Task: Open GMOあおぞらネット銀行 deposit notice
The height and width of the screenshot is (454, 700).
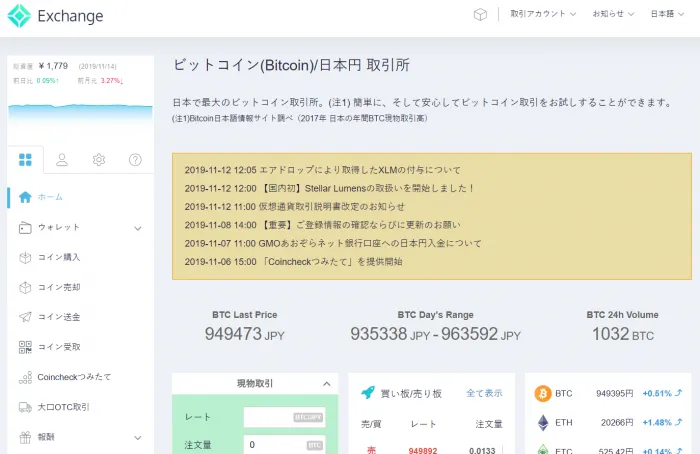Action: click(333, 243)
